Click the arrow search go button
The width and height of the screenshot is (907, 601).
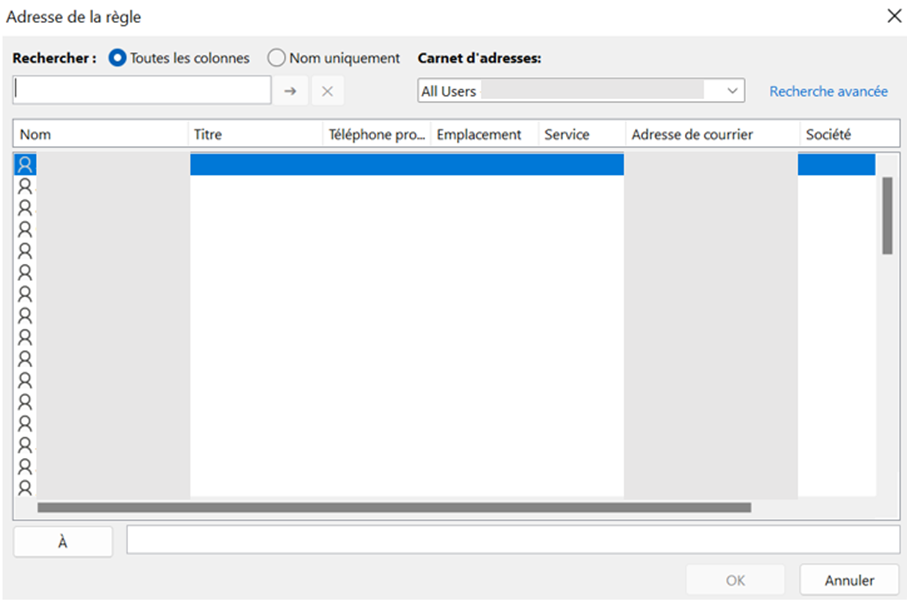click(290, 91)
